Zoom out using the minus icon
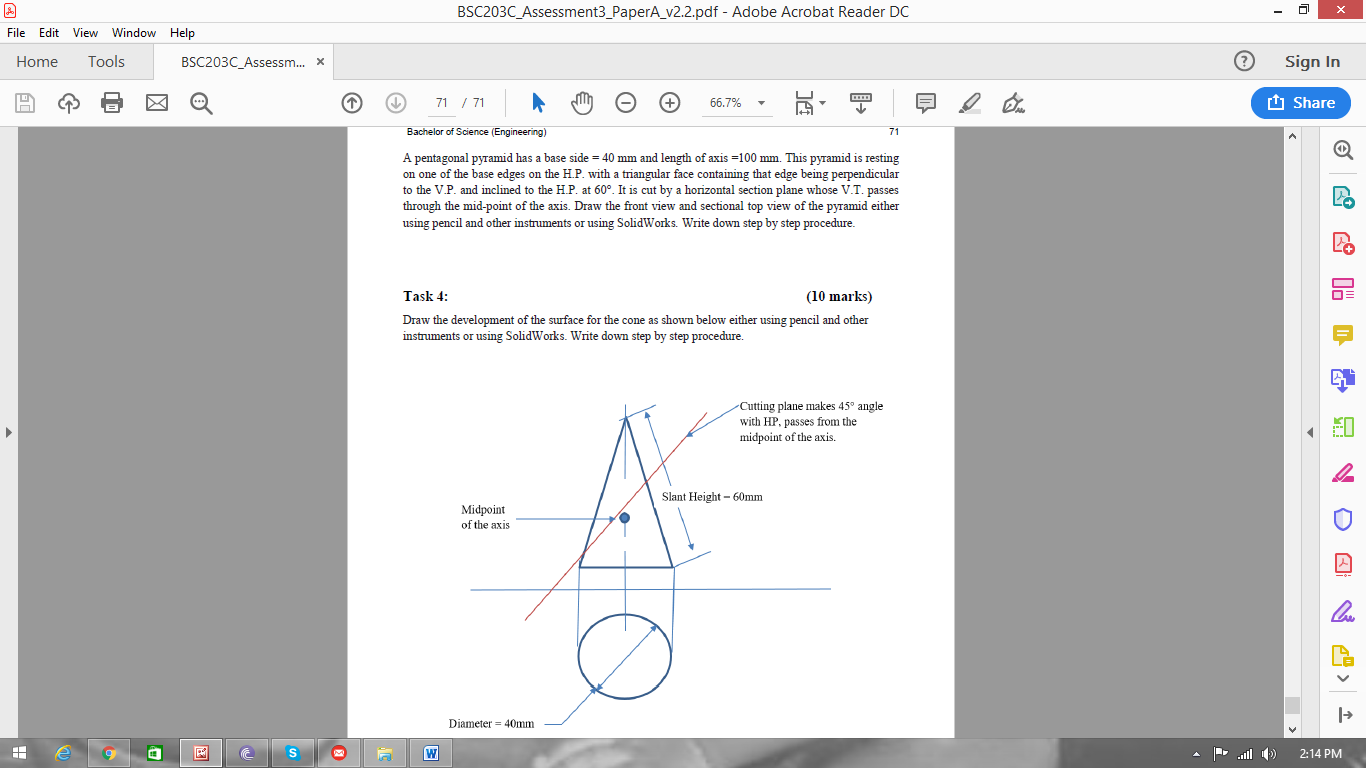Image resolution: width=1366 pixels, height=768 pixels. (x=626, y=102)
